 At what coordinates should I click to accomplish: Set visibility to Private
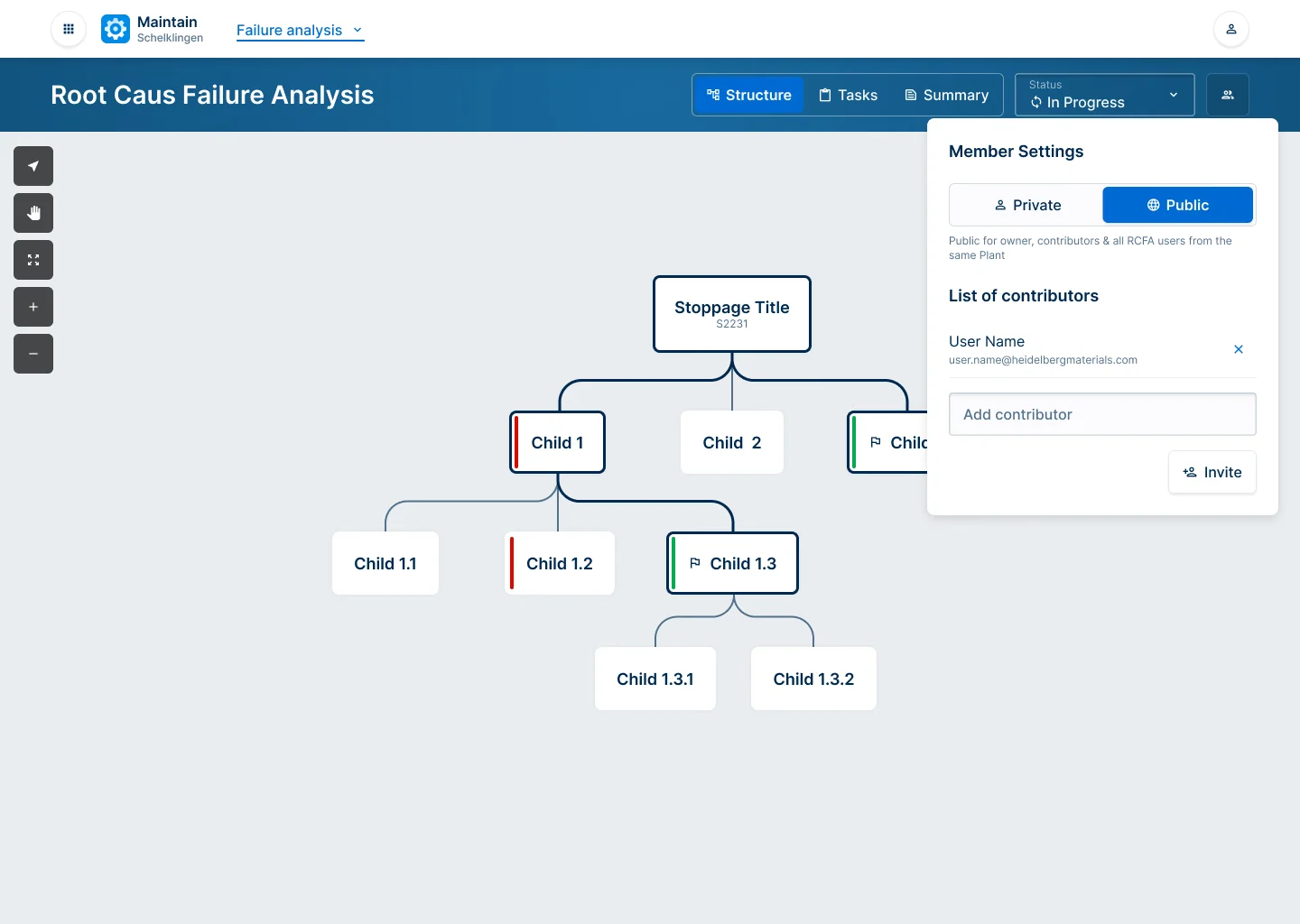coord(1026,205)
